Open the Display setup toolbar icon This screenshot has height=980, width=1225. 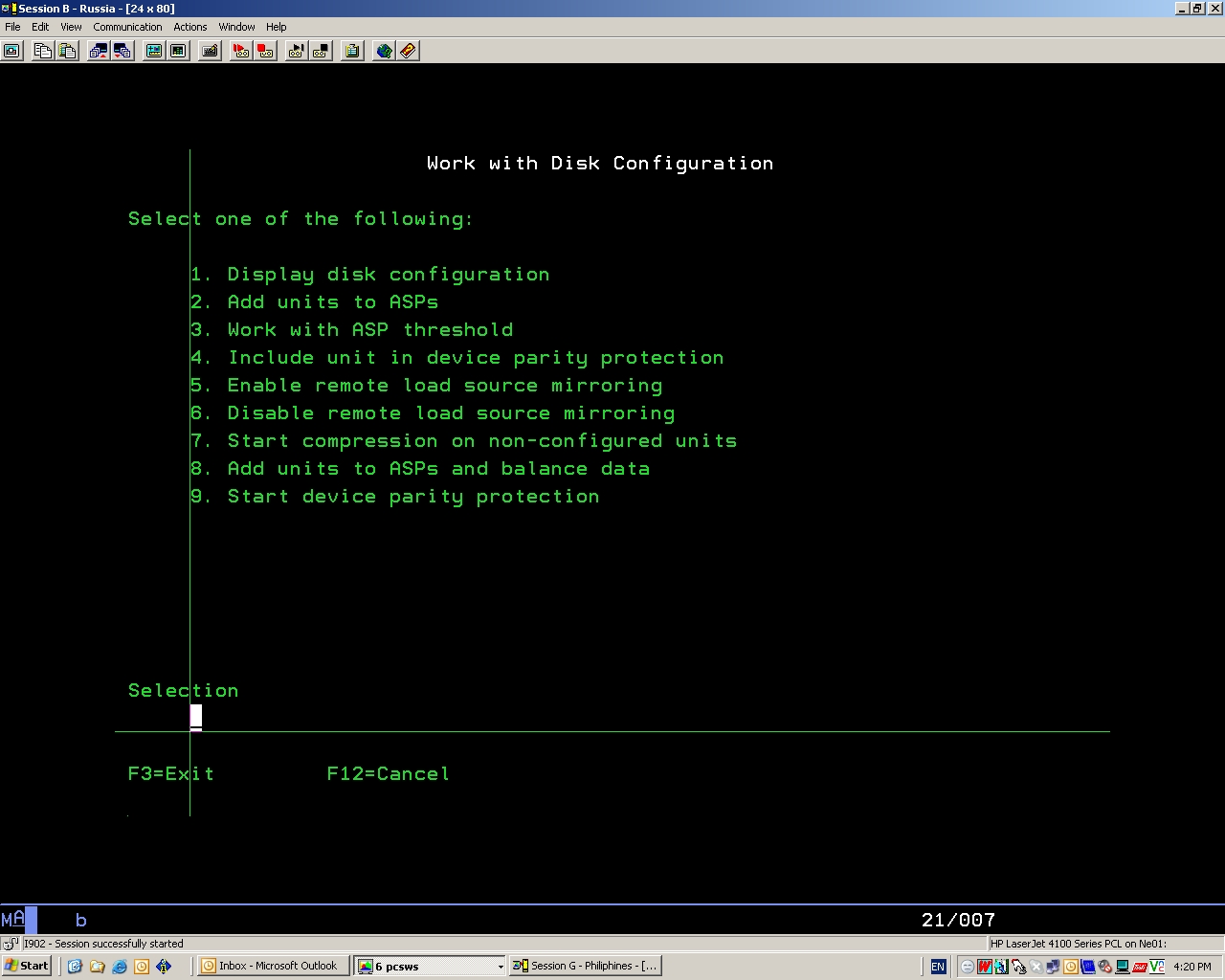(153, 51)
